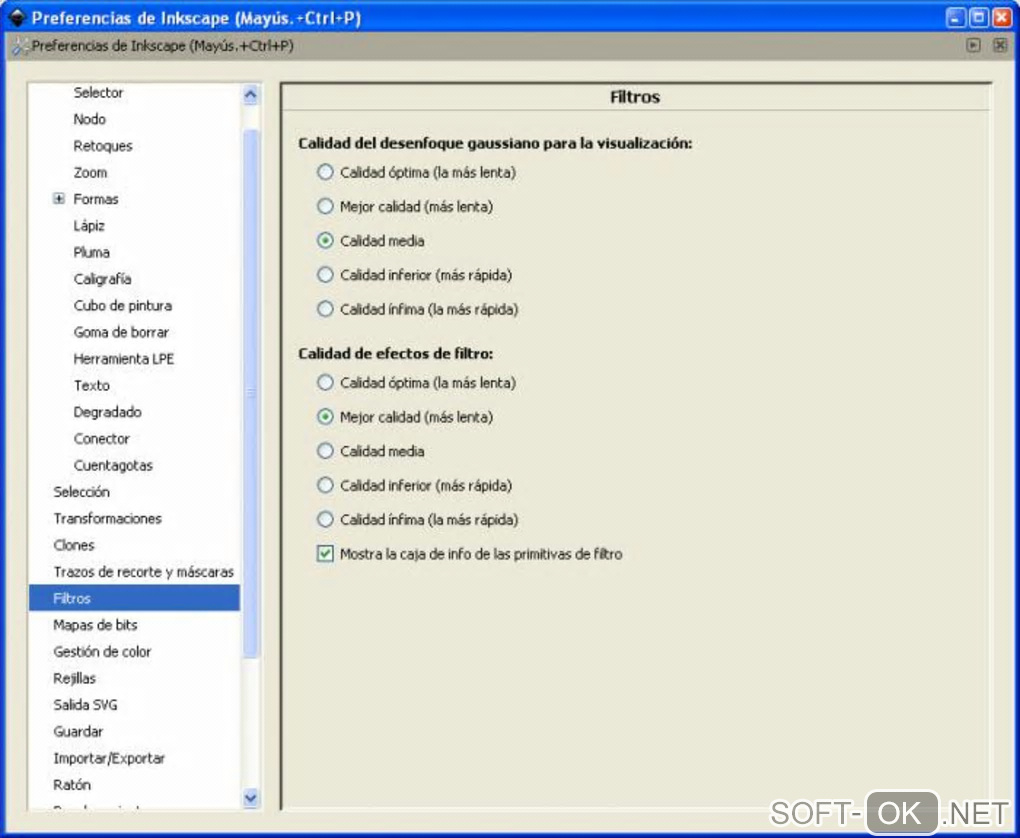Open the Salida SVG preferences page

coord(85,705)
